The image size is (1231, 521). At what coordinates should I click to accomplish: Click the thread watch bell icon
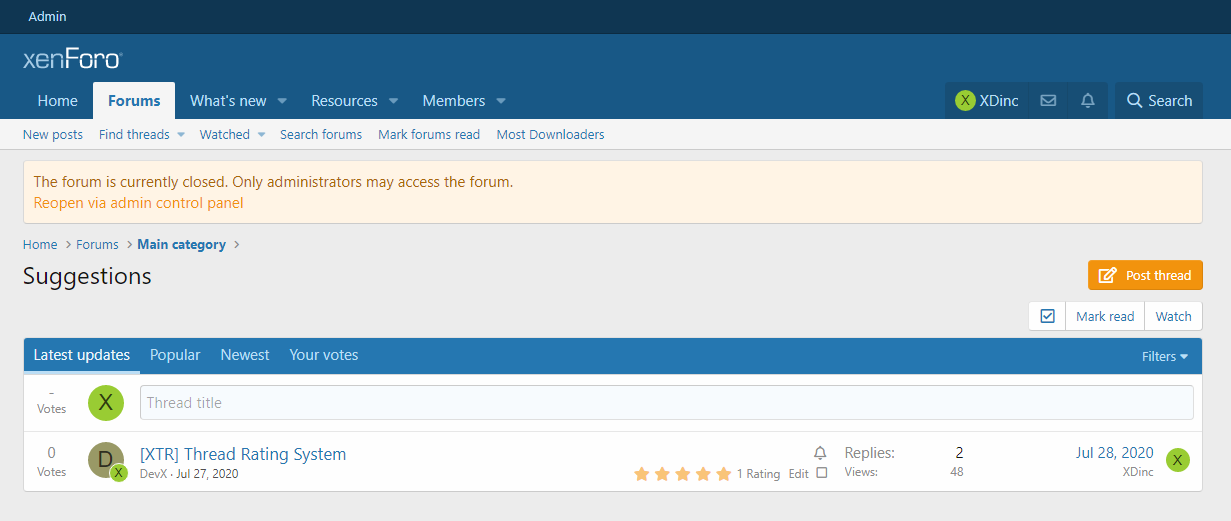(x=820, y=453)
